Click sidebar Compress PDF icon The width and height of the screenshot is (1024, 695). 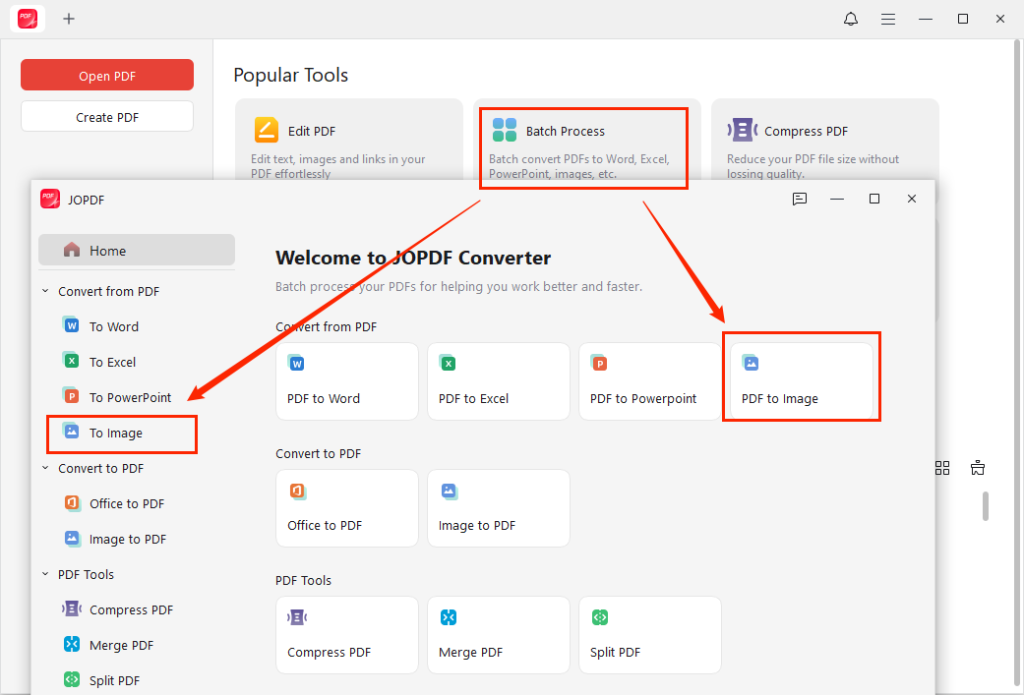click(72, 609)
